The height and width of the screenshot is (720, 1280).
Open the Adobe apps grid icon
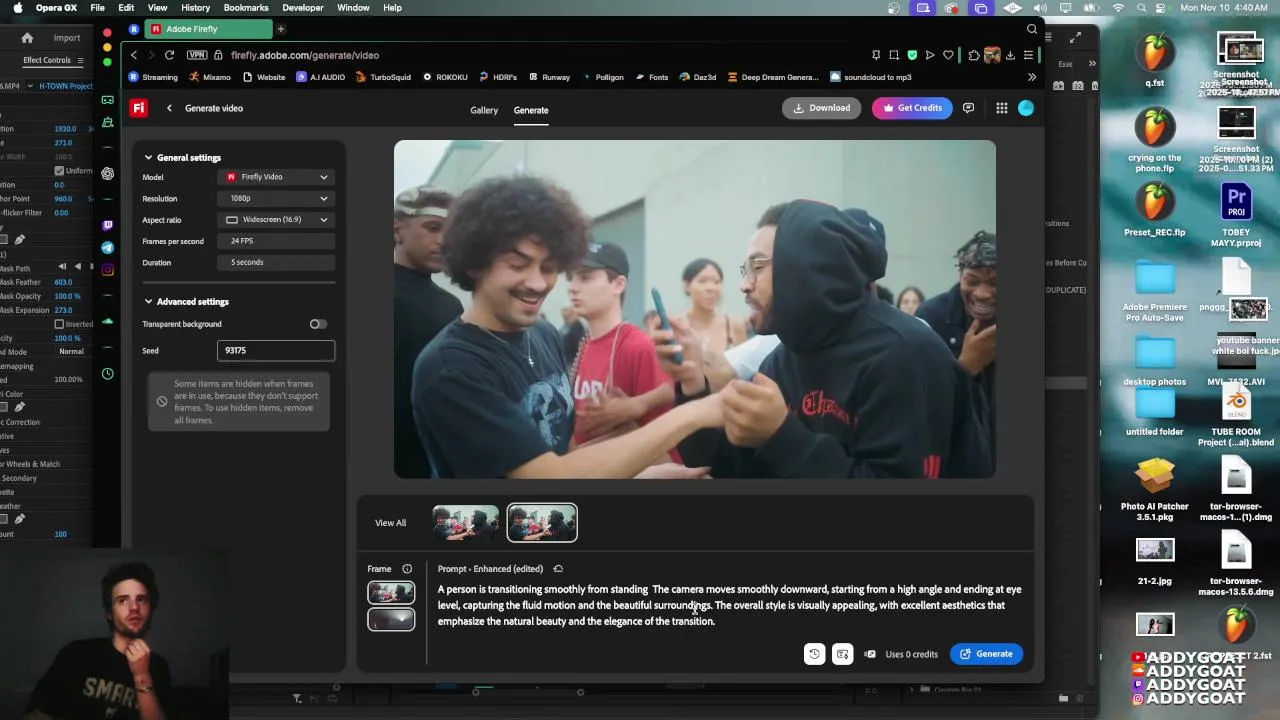click(x=1001, y=108)
